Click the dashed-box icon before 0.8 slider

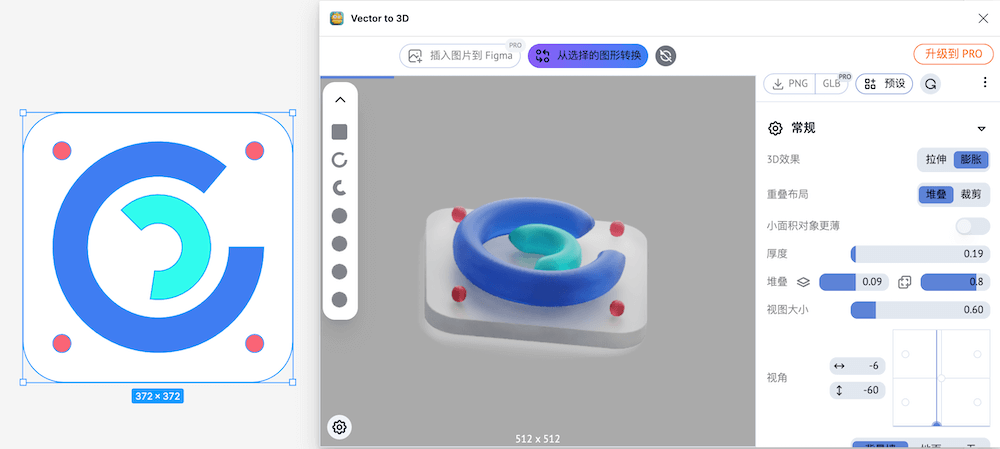(x=904, y=282)
